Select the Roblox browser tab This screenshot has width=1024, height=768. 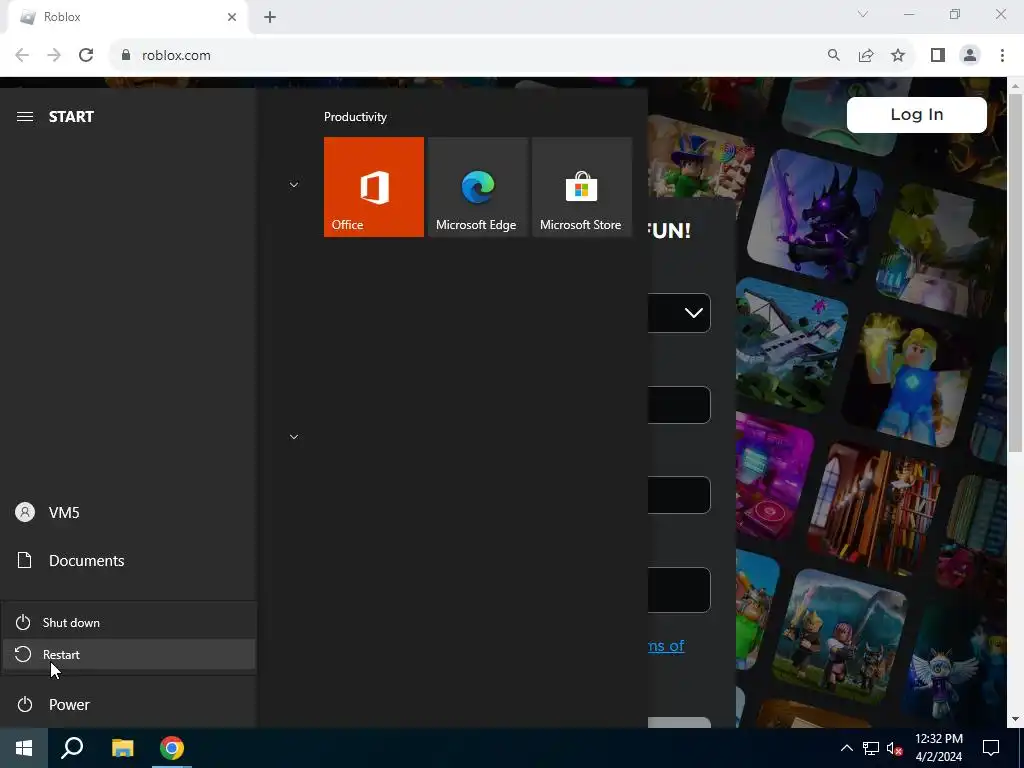coord(128,17)
